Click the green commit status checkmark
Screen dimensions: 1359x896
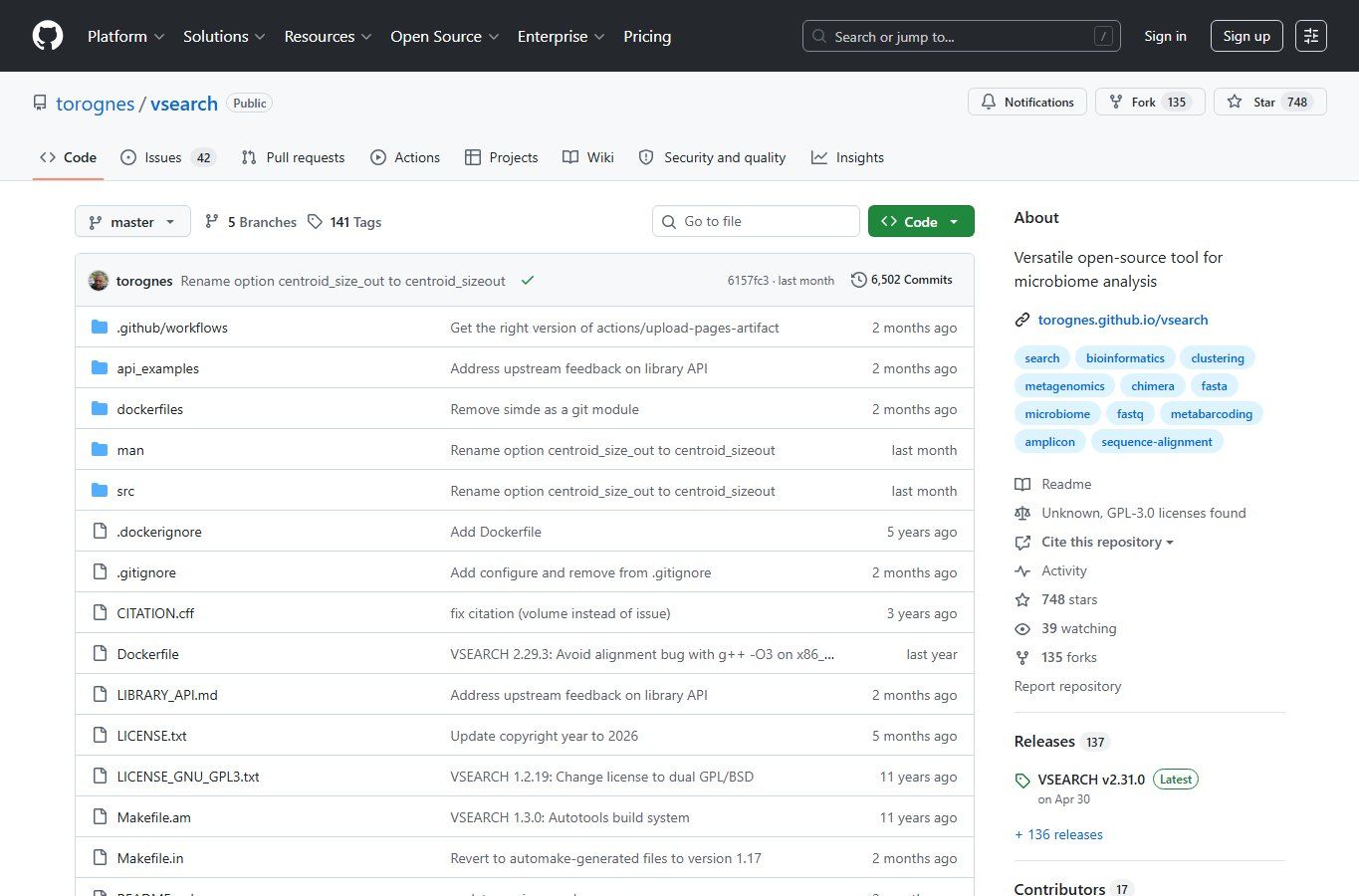click(528, 281)
